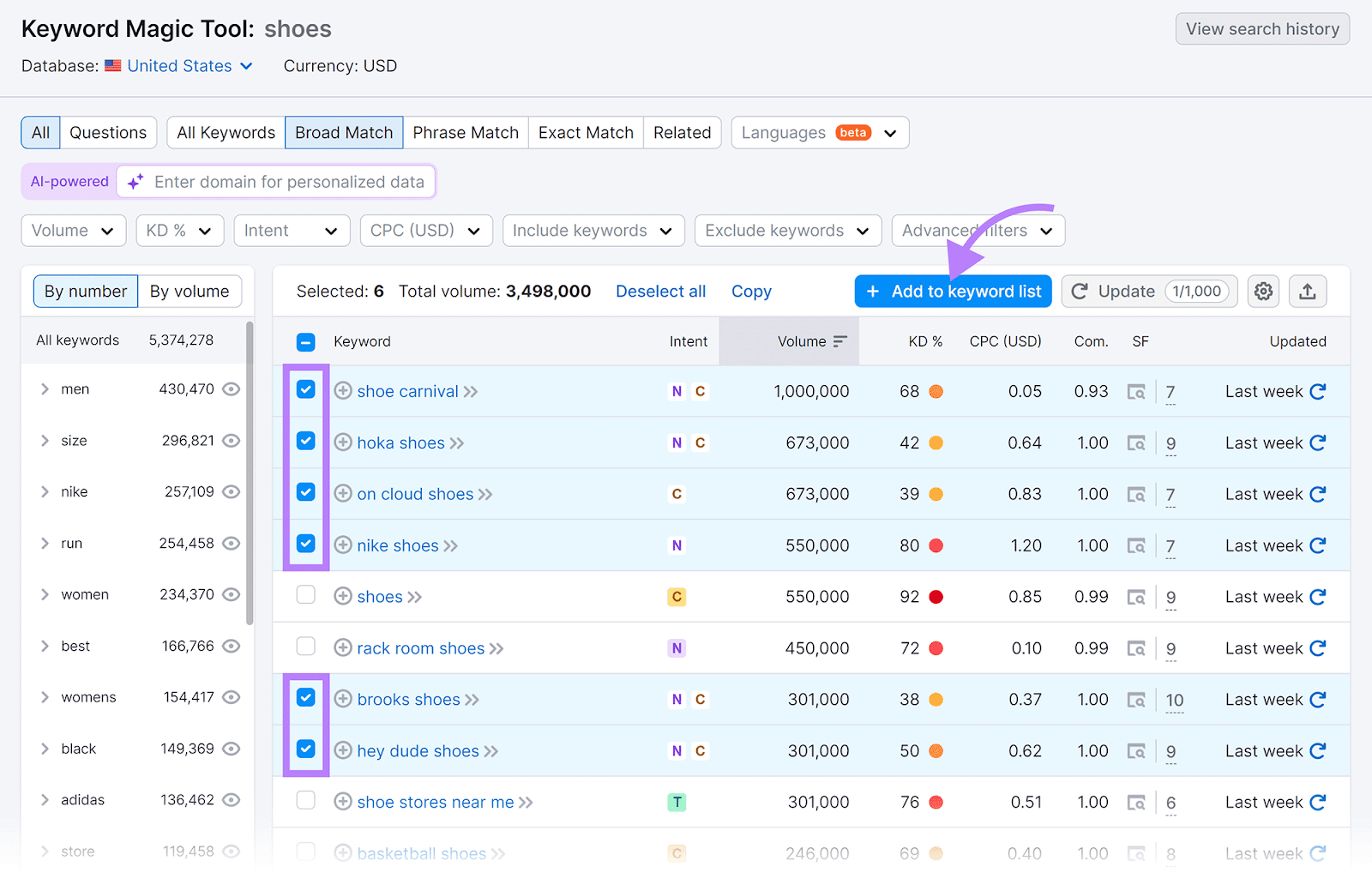Image resolution: width=1372 pixels, height=879 pixels.
Task: Export the keyword report via upload icon
Action: (1308, 291)
